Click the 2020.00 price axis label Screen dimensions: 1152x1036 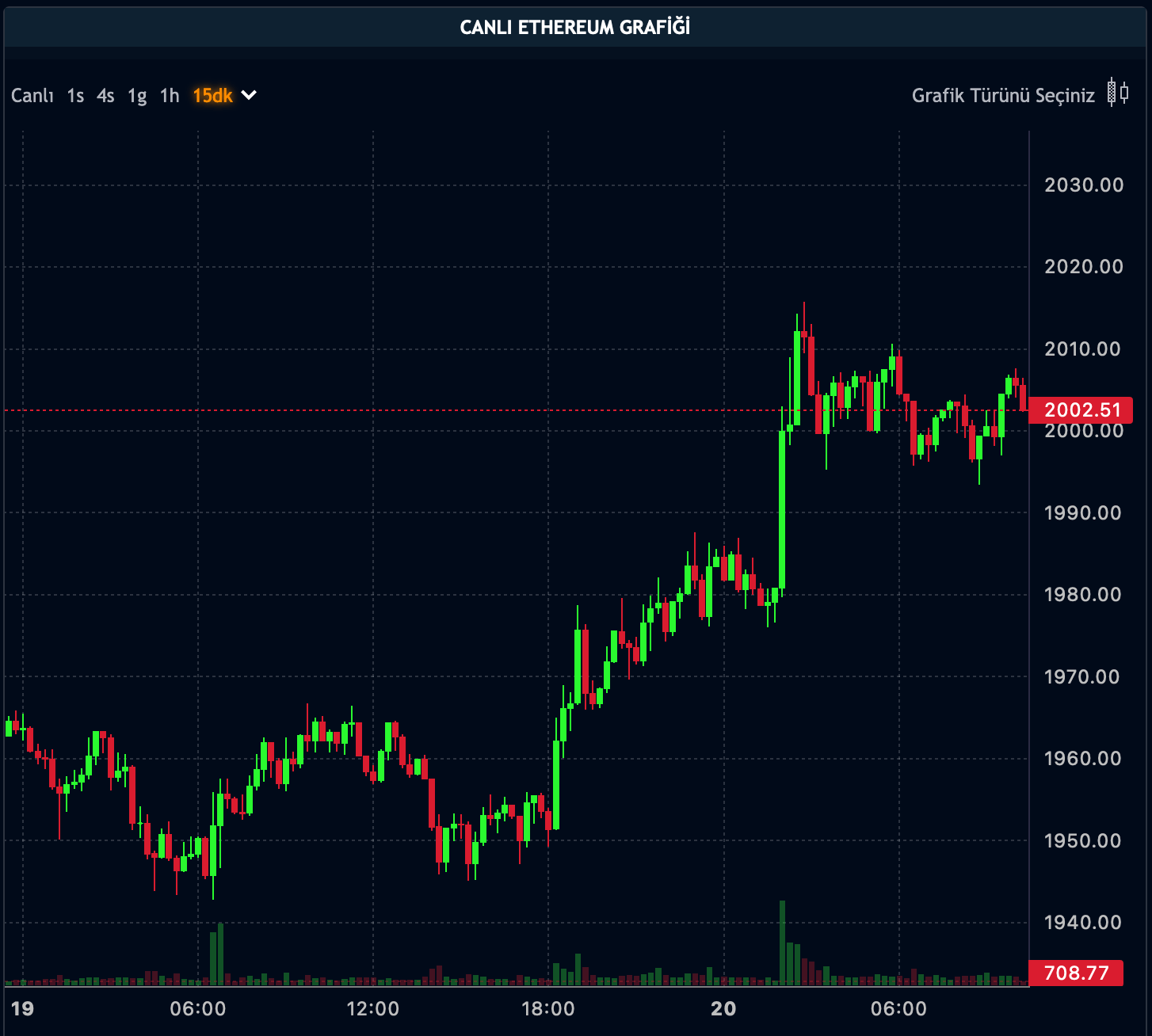click(x=1084, y=267)
